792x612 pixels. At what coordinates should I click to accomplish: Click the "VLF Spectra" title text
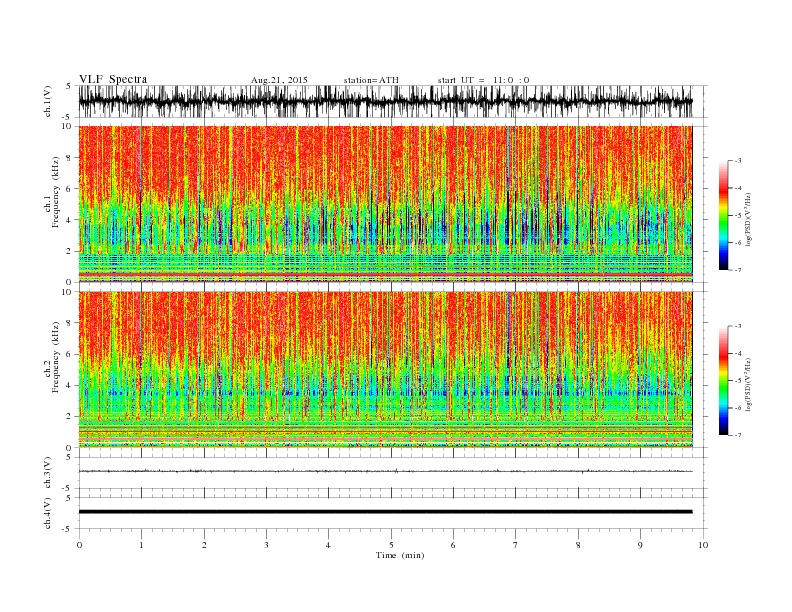(x=113, y=79)
